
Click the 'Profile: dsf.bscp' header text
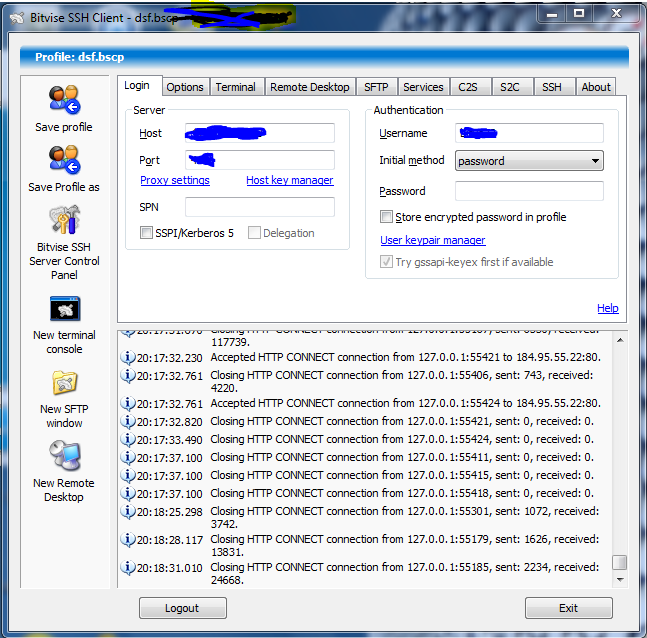click(x=80, y=57)
